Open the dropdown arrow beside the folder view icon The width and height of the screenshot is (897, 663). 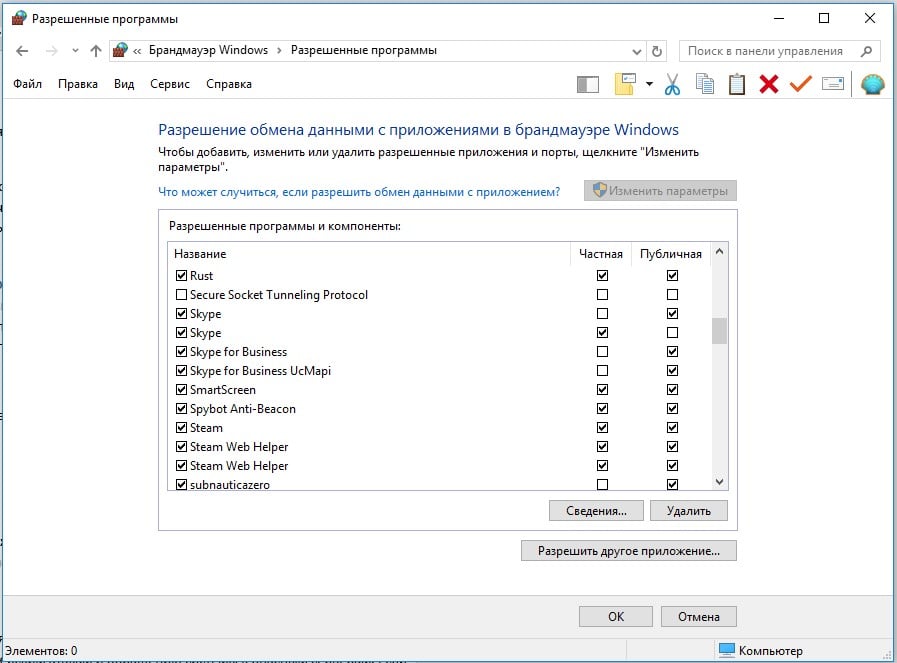[649, 84]
